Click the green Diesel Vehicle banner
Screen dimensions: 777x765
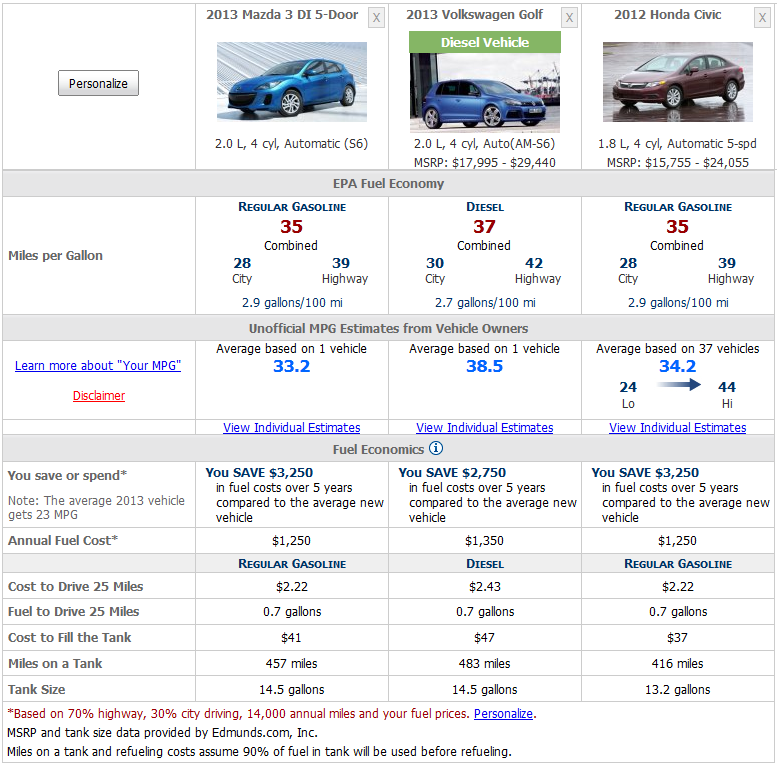click(485, 42)
